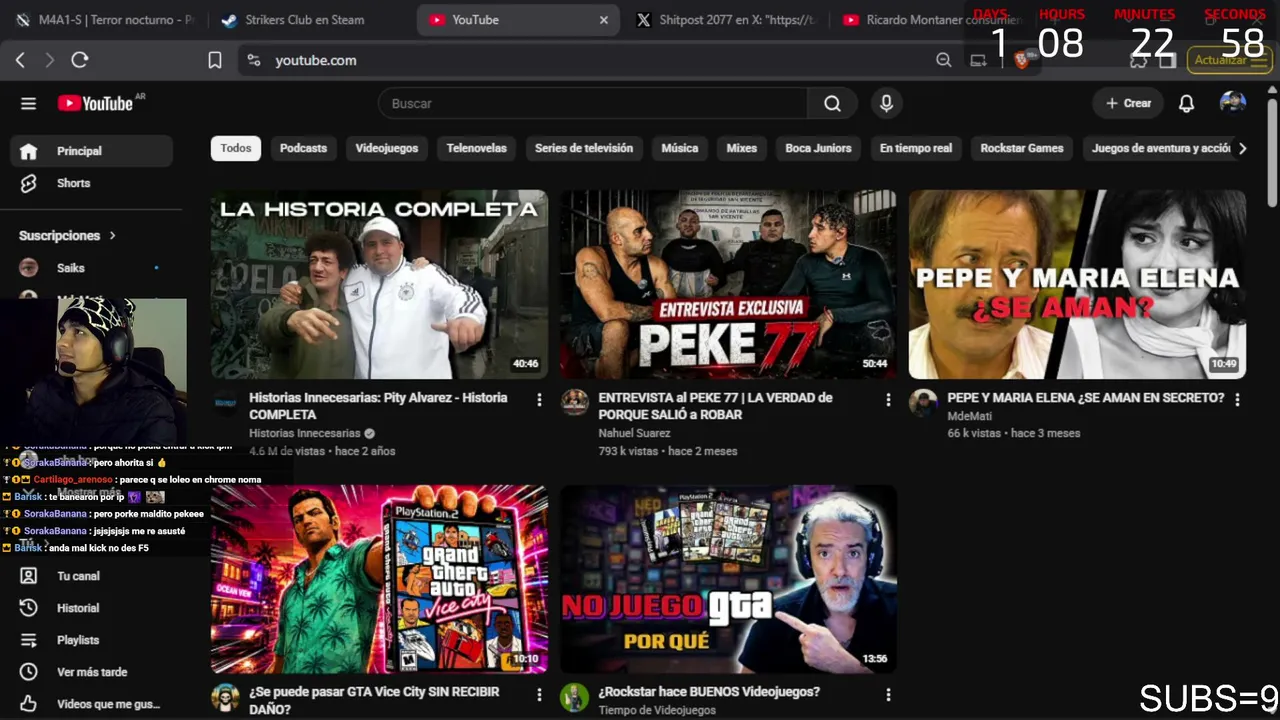Viewport: 1280px width, 720px height.
Task: Play the No Juego GTA thumbnail
Action: [728, 579]
